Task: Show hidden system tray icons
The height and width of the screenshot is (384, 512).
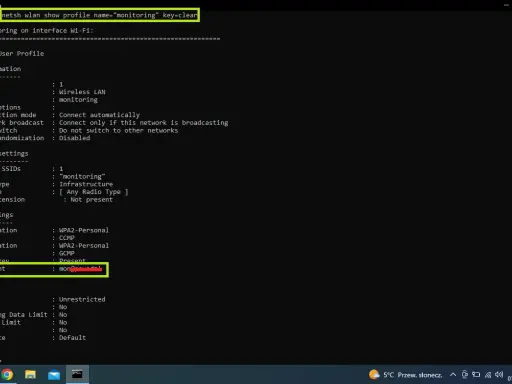Action: point(453,375)
